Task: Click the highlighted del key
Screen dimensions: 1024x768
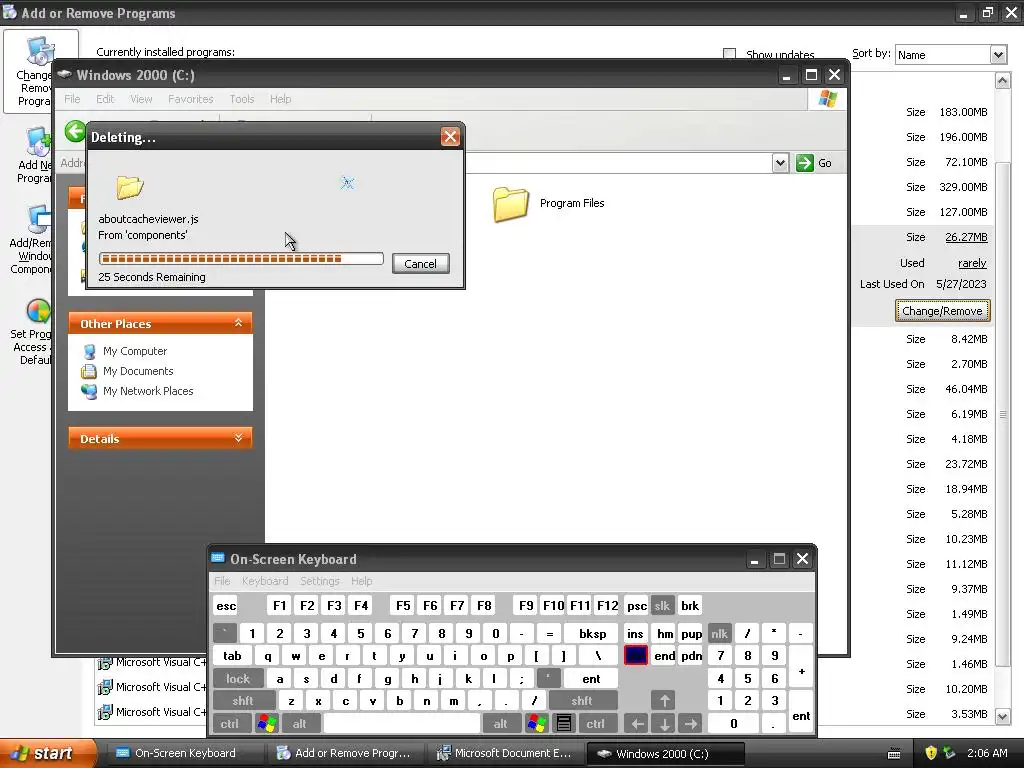Action: click(x=635, y=656)
